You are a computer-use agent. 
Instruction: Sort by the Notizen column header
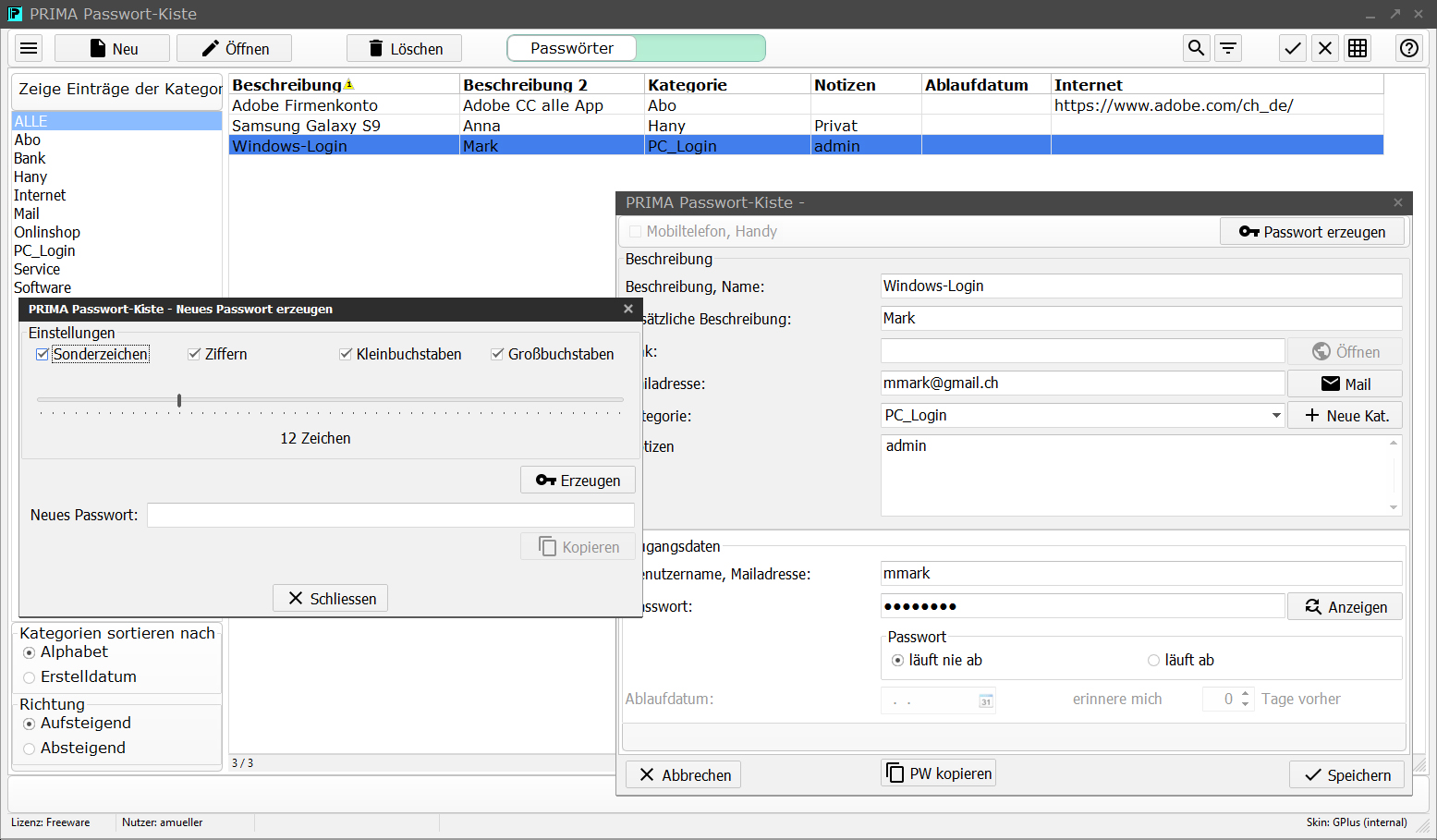coord(866,84)
